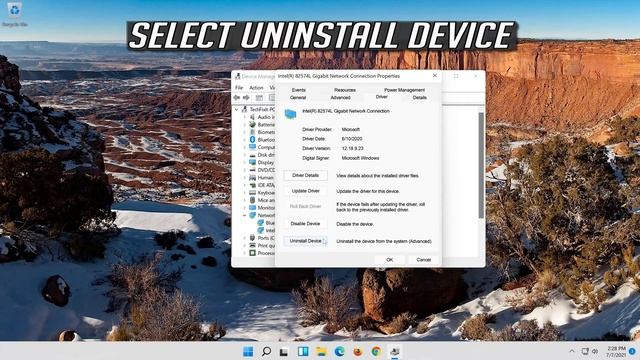
Task: Switch to the Details tab
Action: pos(420,98)
